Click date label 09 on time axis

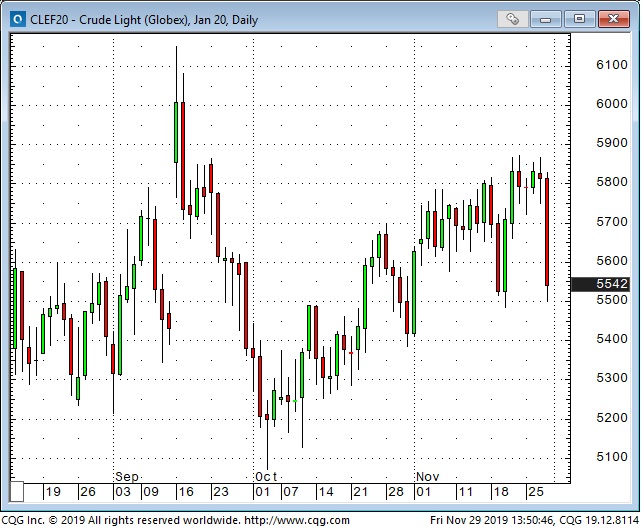151,492
